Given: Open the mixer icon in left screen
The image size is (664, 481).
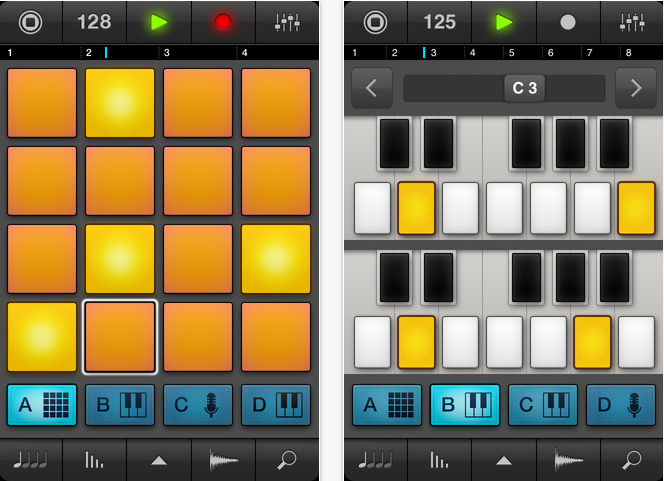Looking at the screenshot, I should pos(287,22).
